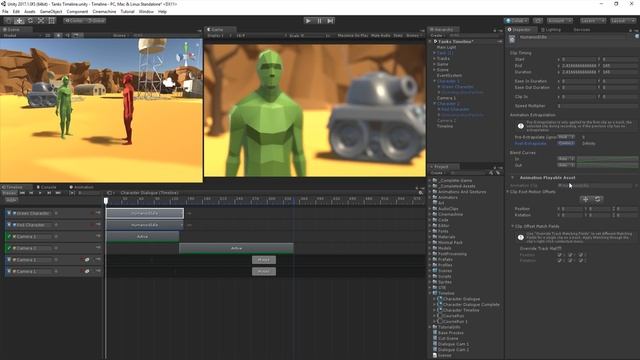Screen dimensions: 640x360
Task: Select Character Dialogue Complete asset
Action: [x=468, y=304]
